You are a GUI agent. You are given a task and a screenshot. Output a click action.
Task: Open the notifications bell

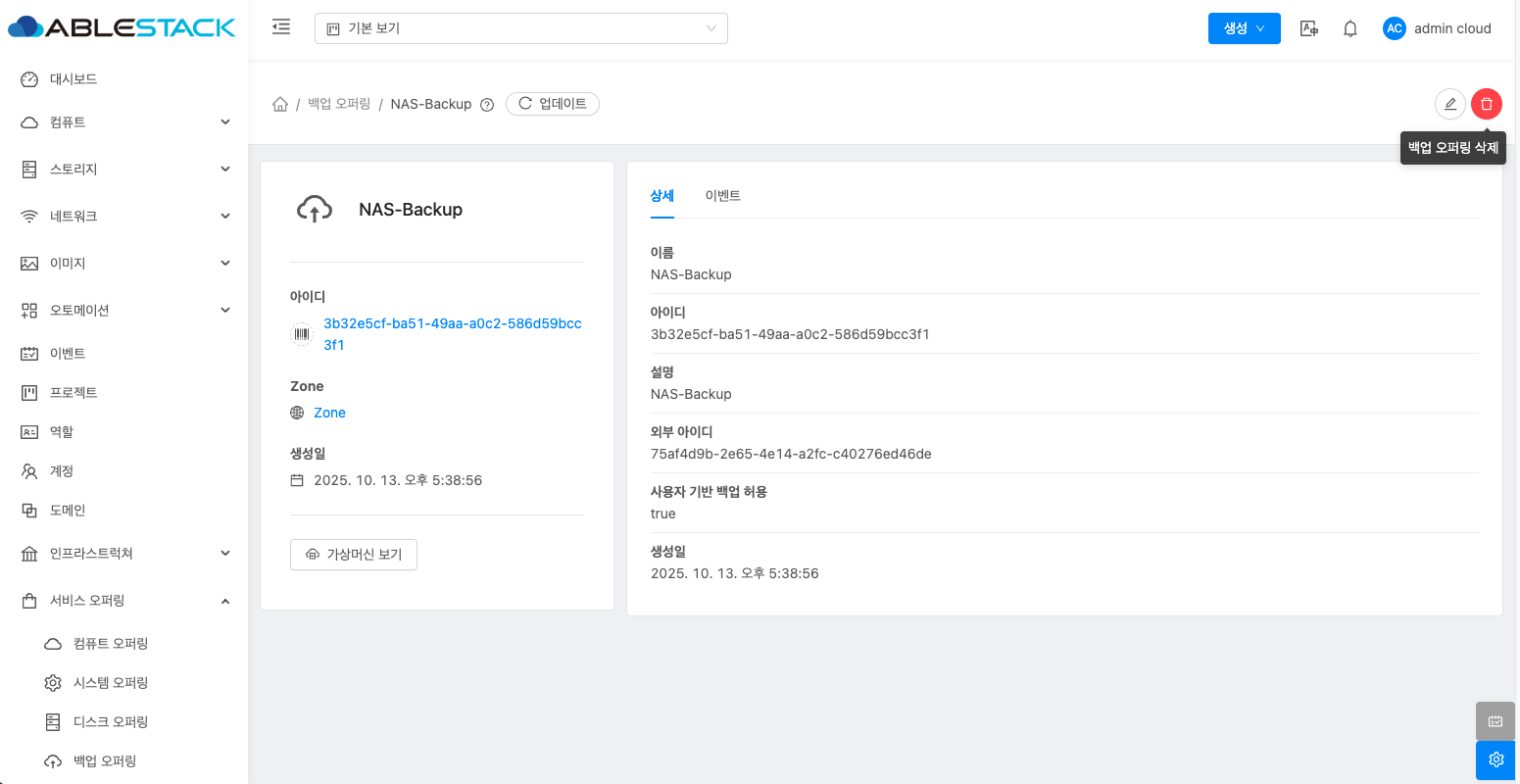(x=1350, y=28)
